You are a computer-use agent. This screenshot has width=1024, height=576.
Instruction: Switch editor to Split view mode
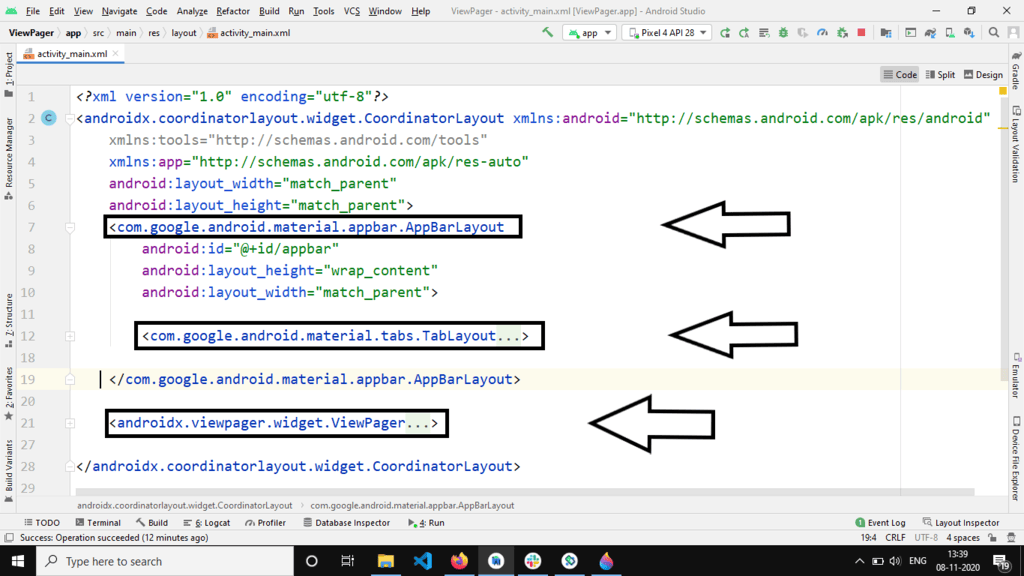(x=938, y=73)
